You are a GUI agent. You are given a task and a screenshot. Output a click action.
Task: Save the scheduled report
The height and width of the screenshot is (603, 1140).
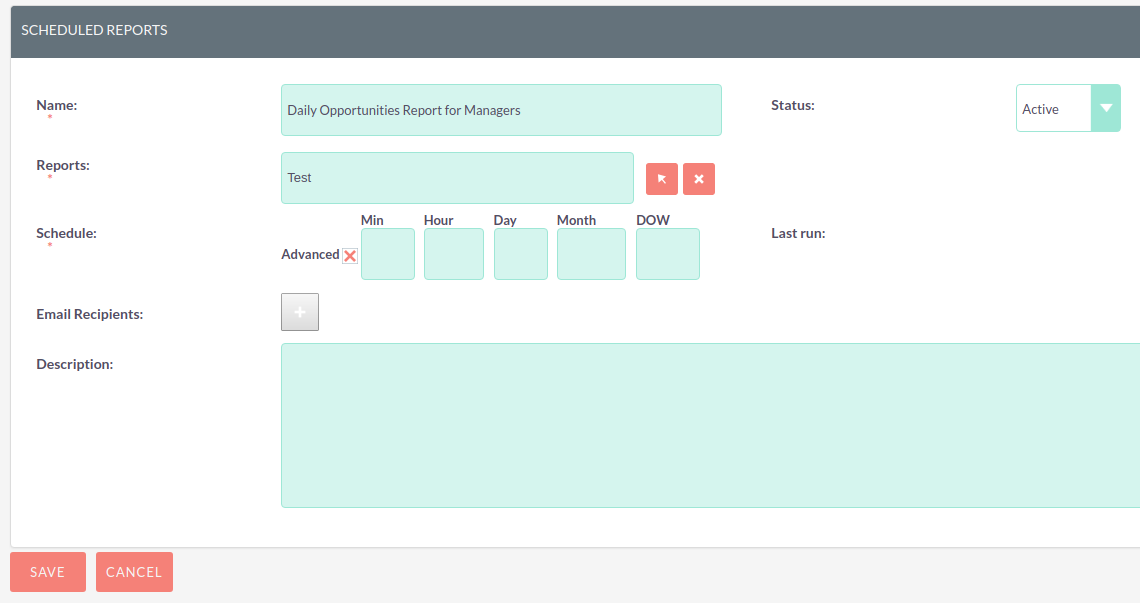coord(47,571)
